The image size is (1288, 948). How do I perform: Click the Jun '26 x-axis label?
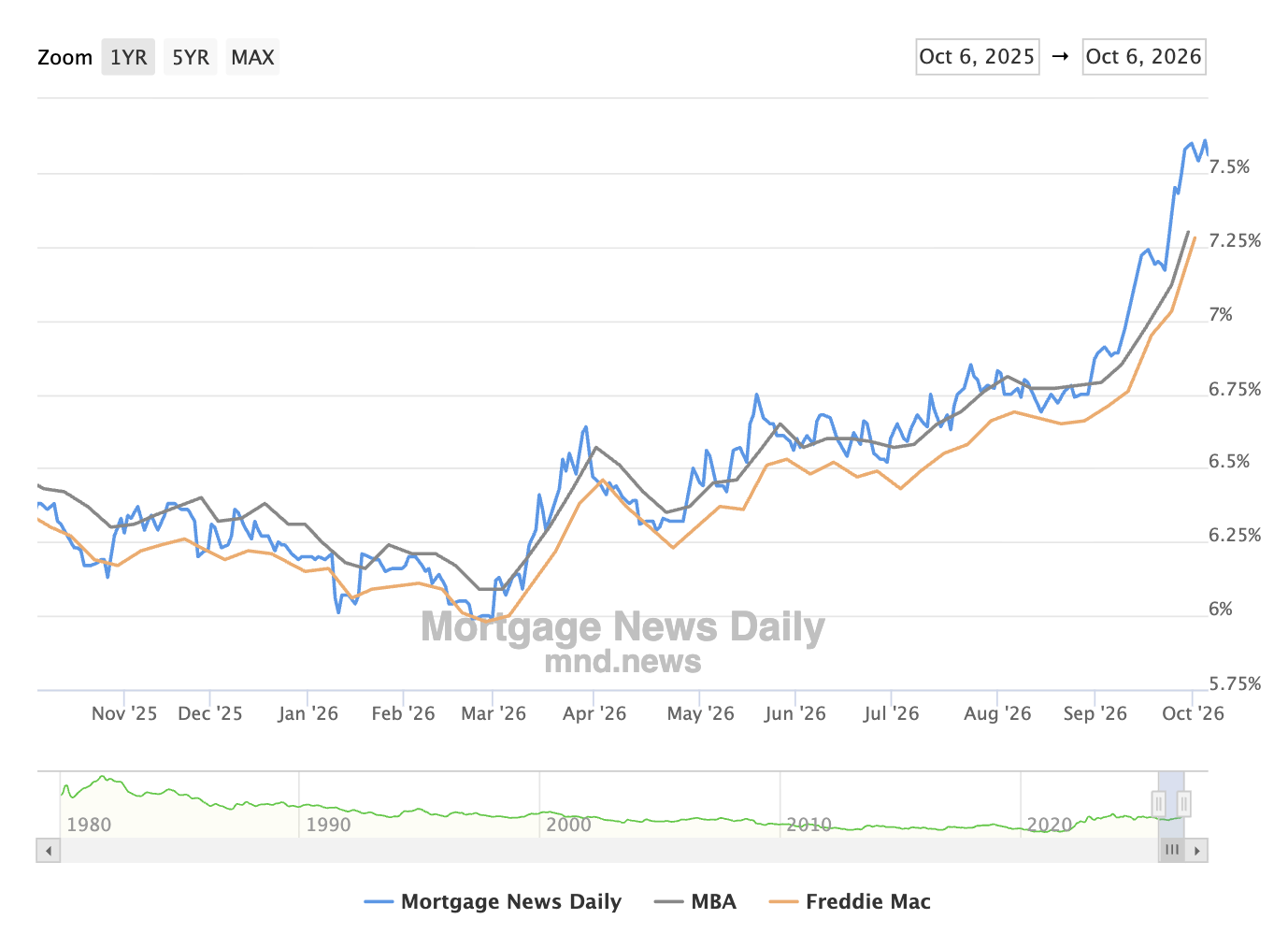click(795, 713)
